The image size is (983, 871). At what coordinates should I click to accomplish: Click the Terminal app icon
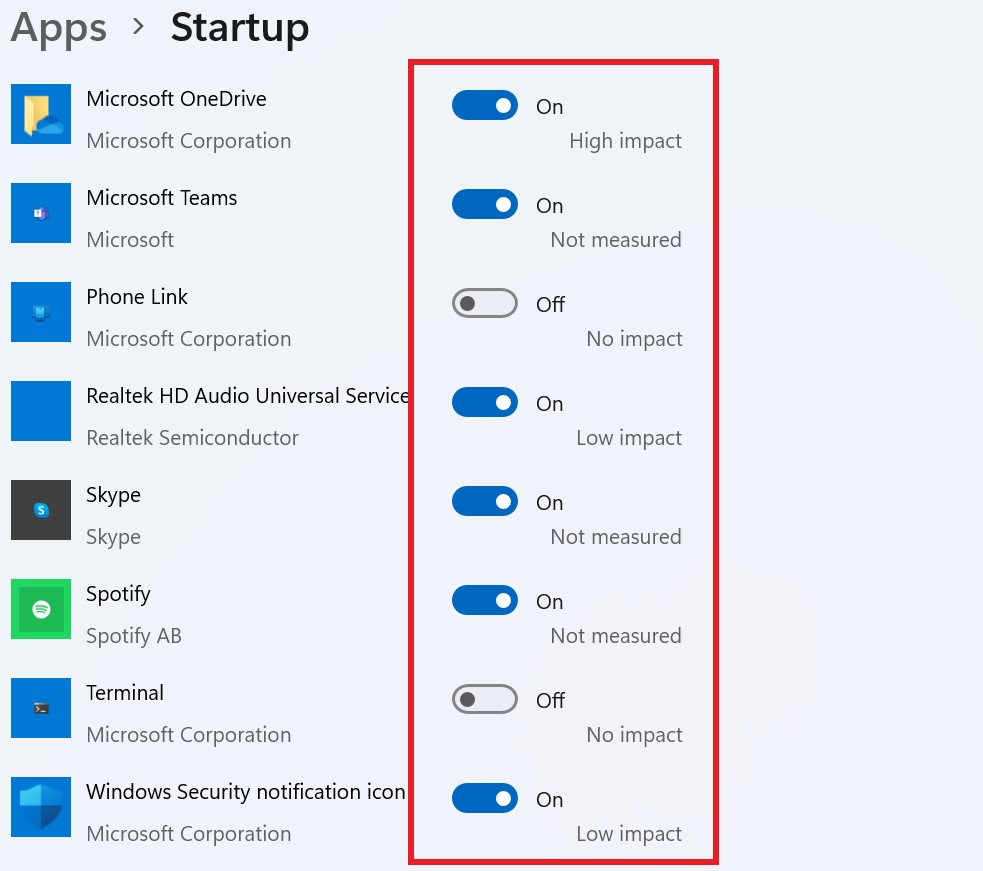(x=40, y=708)
